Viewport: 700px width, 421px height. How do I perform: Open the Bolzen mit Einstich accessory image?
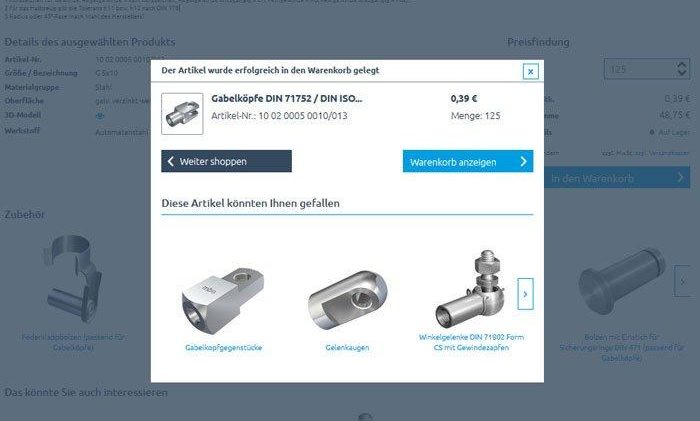pyautogui.click(x=621, y=282)
